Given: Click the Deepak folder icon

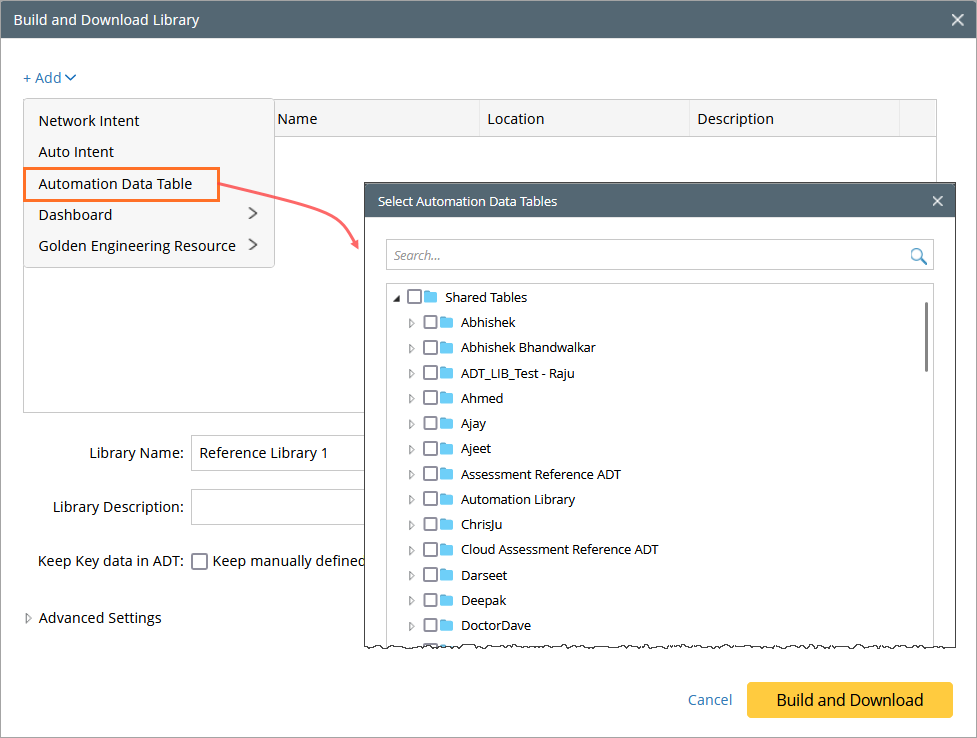Looking at the screenshot, I should pos(447,600).
